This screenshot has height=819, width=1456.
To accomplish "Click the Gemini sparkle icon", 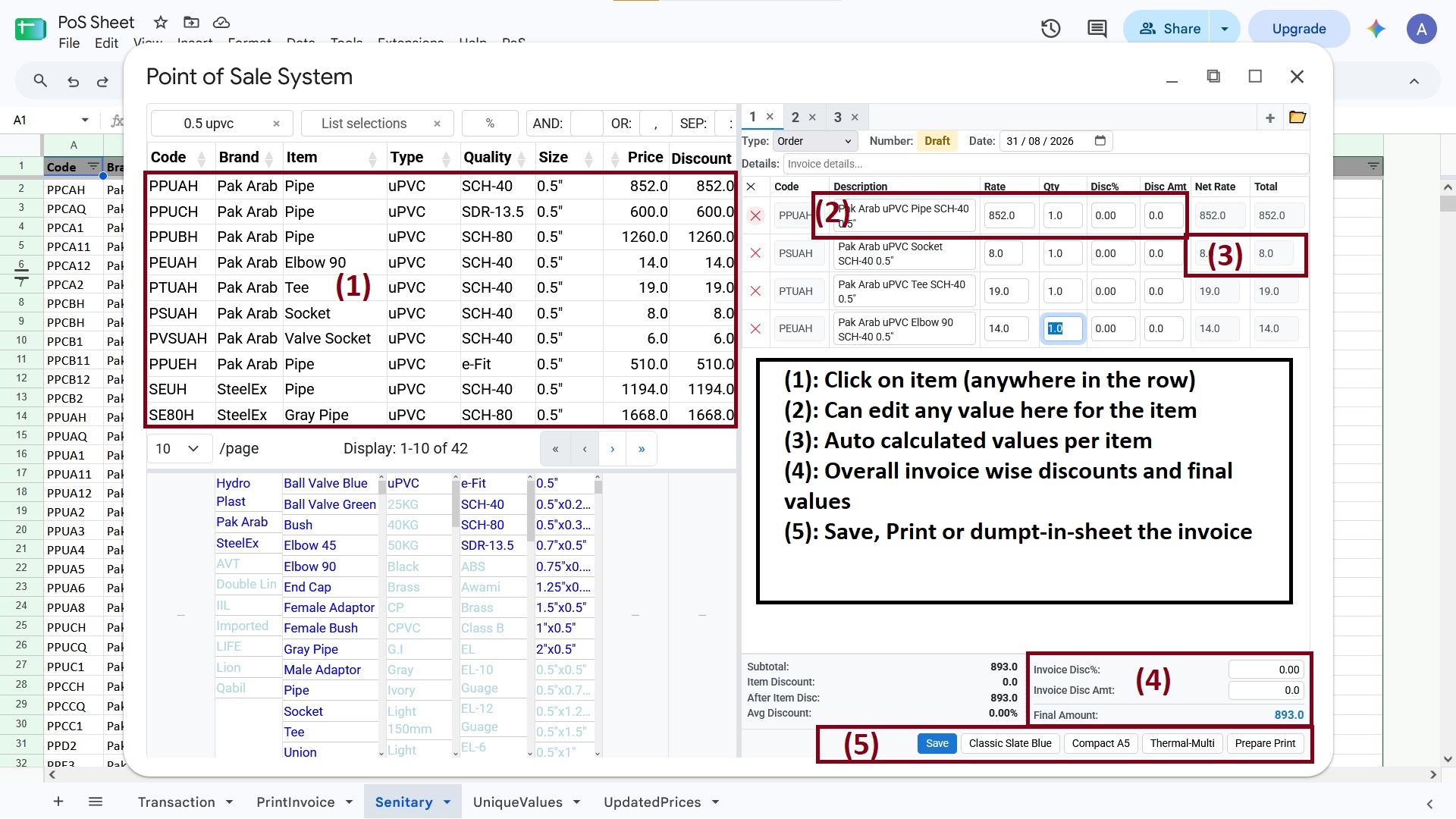I will point(1376,29).
